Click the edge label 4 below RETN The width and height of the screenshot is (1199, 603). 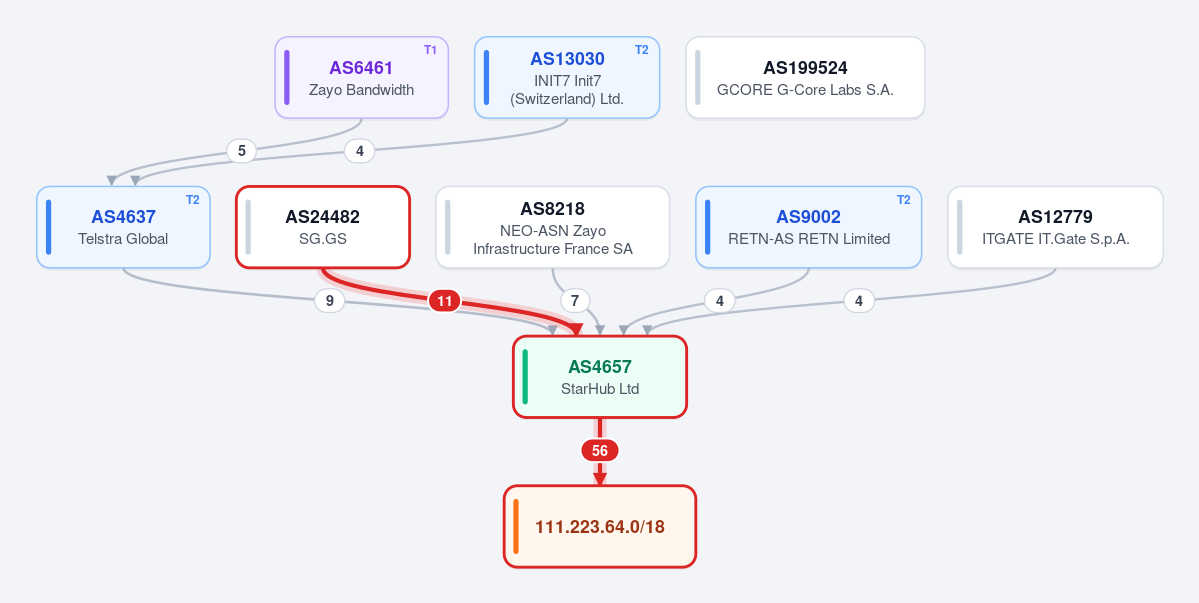720,301
